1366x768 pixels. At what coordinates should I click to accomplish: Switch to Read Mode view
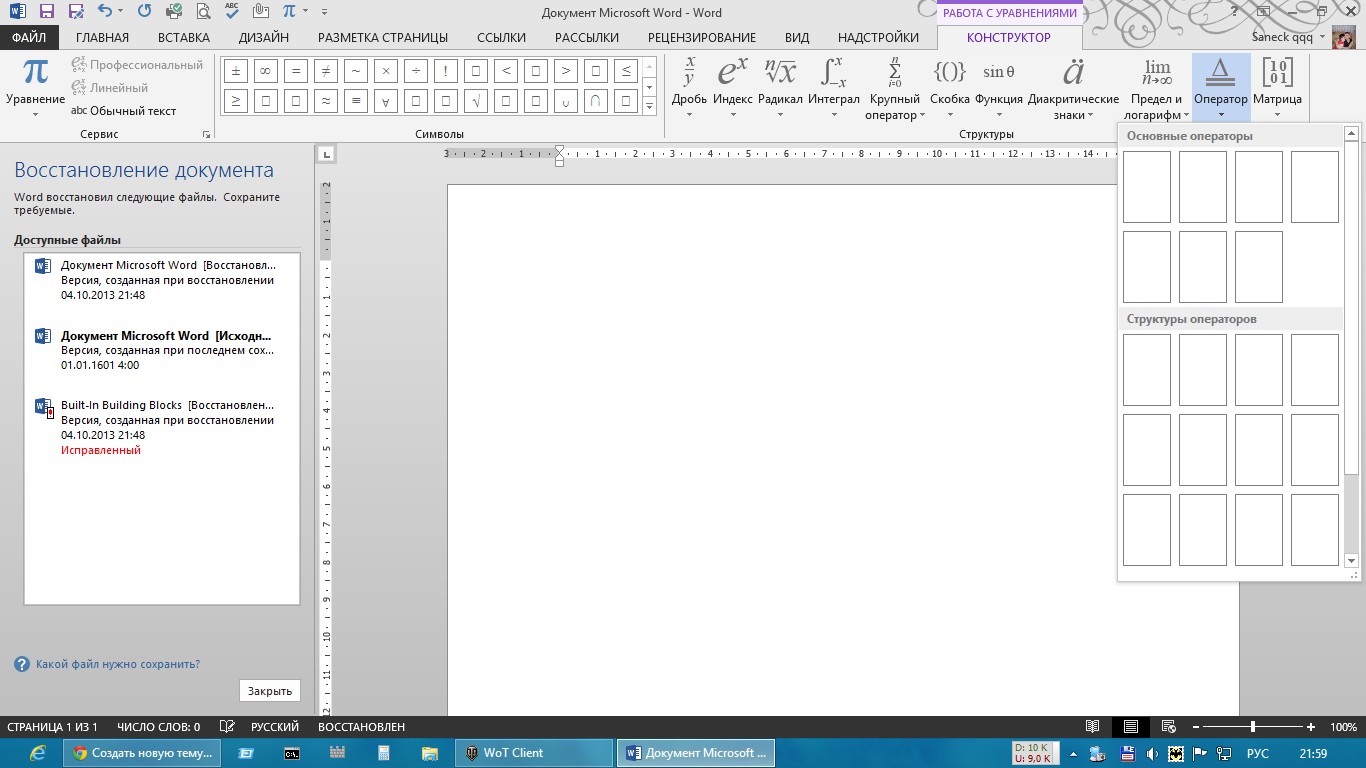[x=1093, y=727]
